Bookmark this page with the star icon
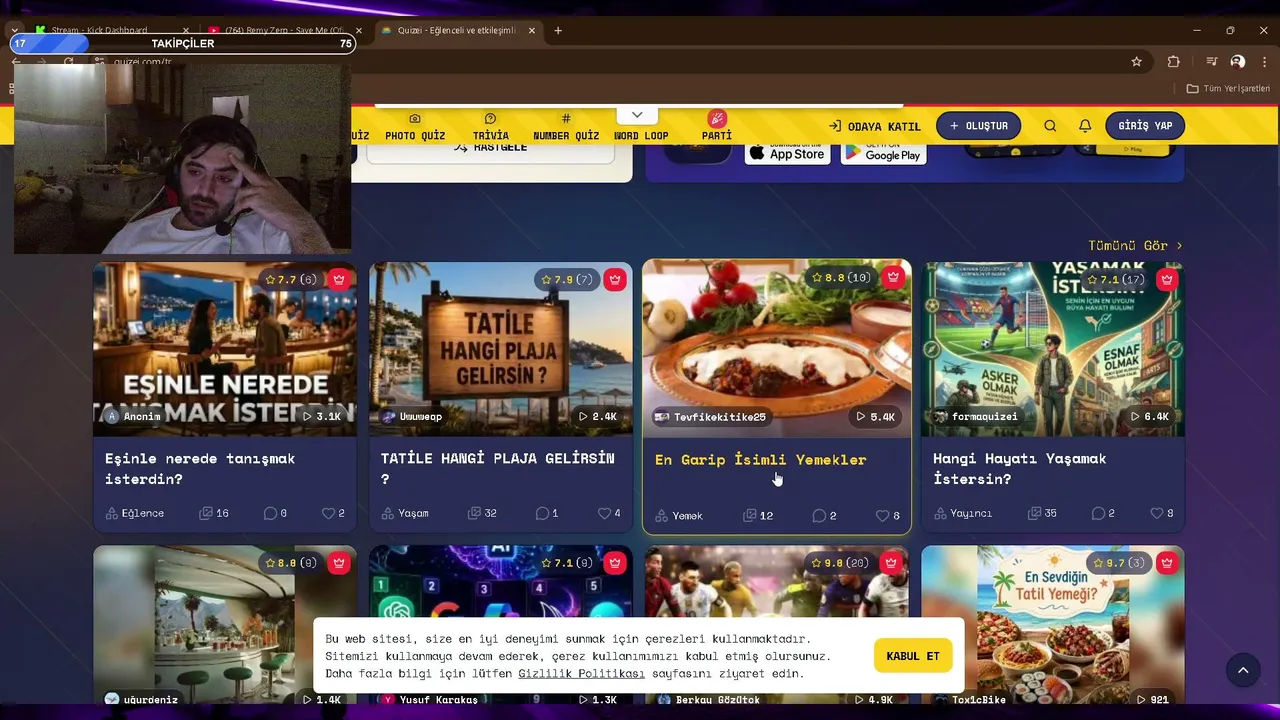The height and width of the screenshot is (720, 1280). 1136,61
